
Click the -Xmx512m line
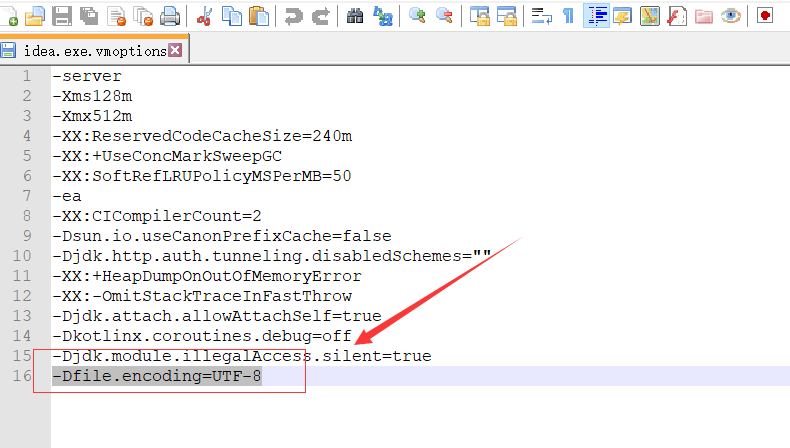(x=92, y=116)
